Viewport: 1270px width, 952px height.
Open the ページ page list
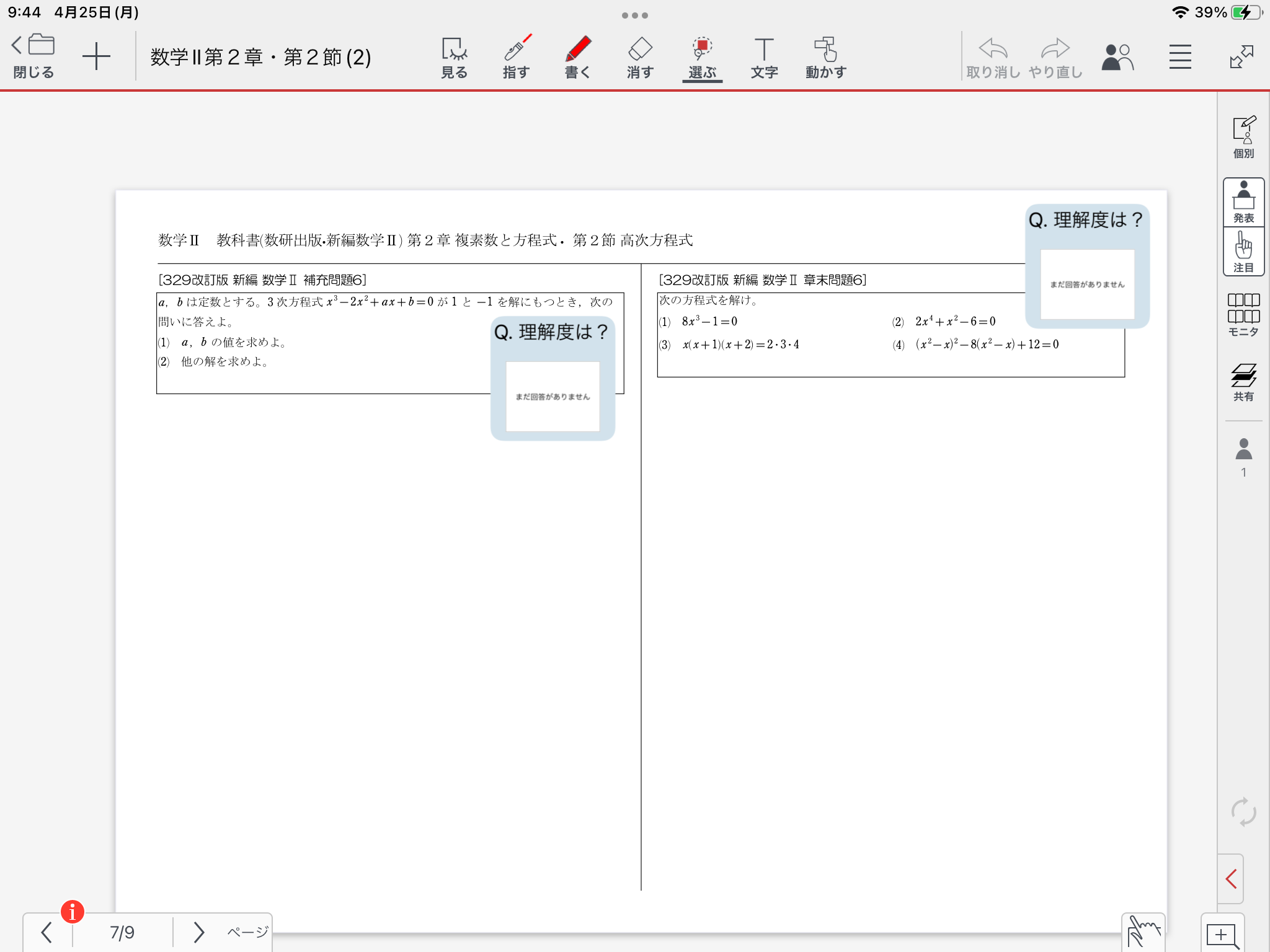coord(247,932)
